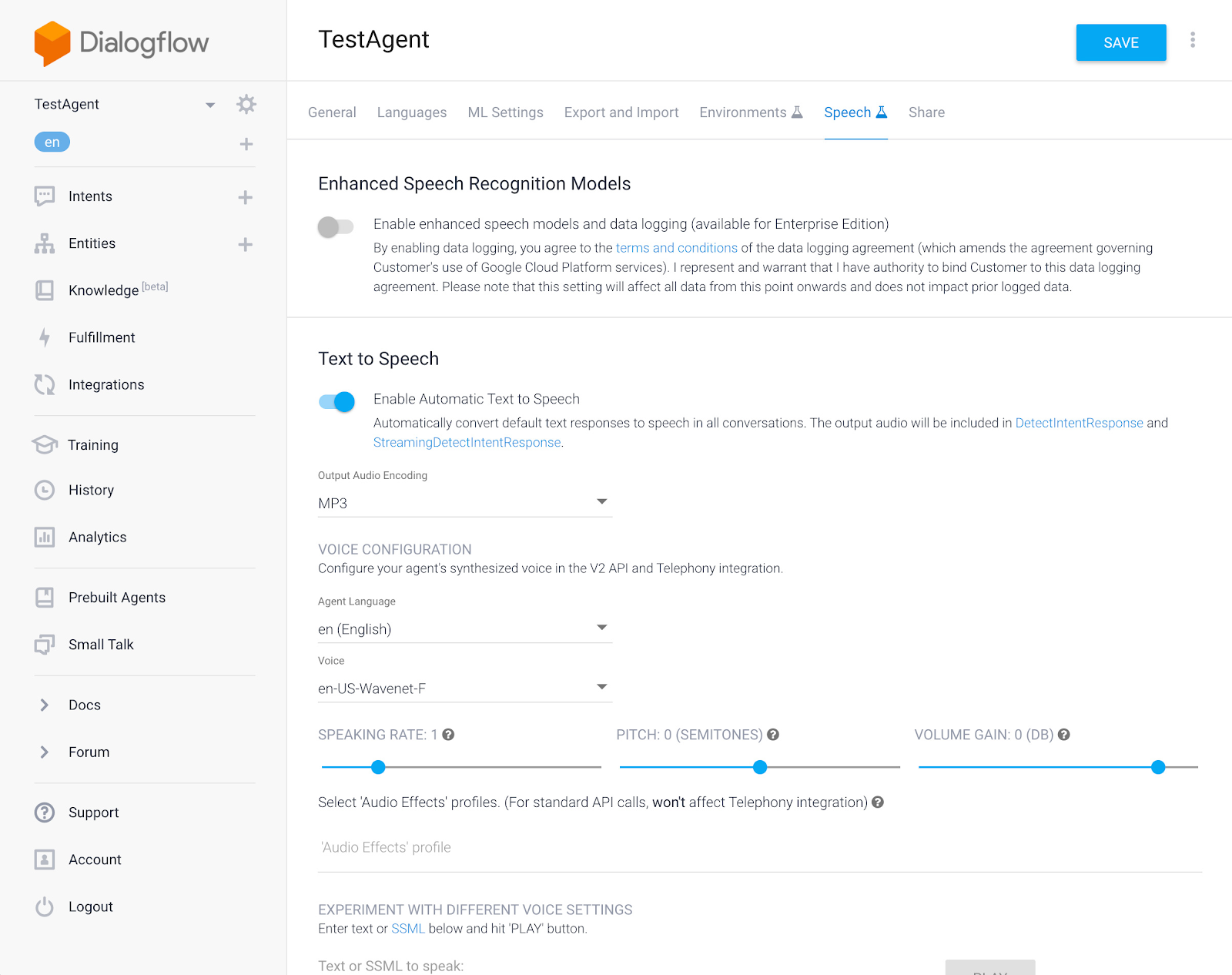The width and height of the screenshot is (1232, 975).
Task: Open the terms and conditions link
Action: click(x=677, y=248)
